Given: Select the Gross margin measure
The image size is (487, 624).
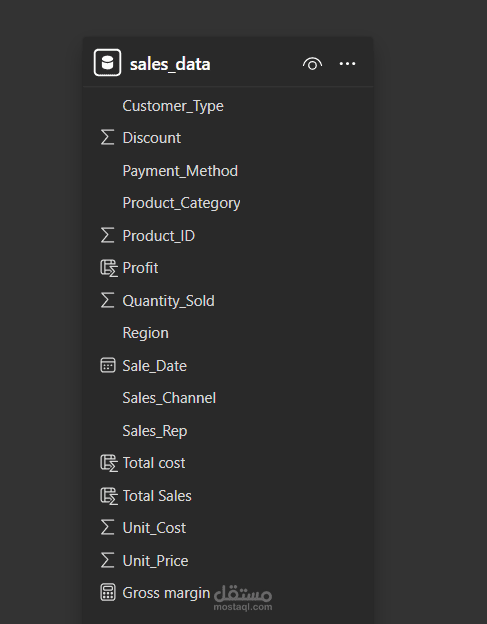Looking at the screenshot, I should pos(166,593).
